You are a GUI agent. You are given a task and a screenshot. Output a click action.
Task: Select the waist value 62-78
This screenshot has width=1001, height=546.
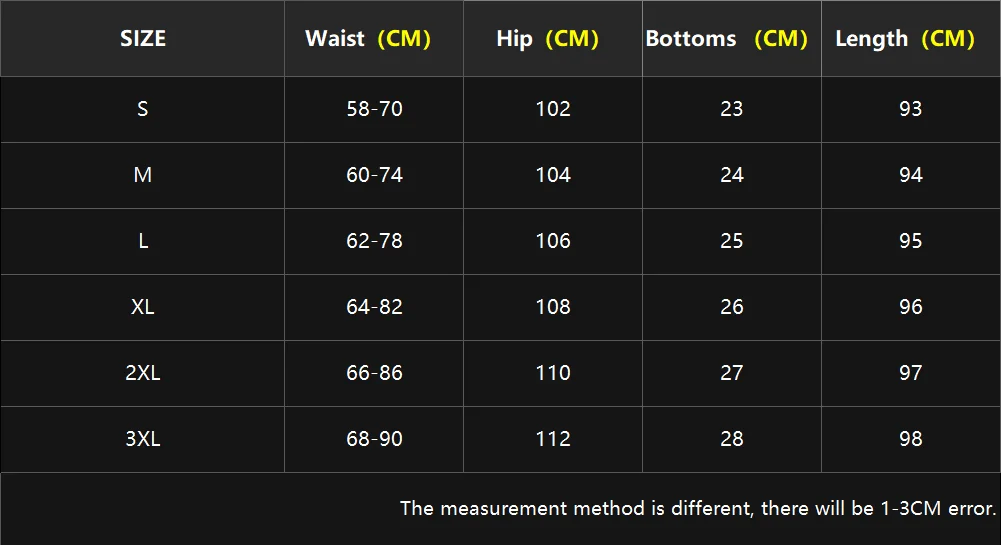click(x=374, y=241)
